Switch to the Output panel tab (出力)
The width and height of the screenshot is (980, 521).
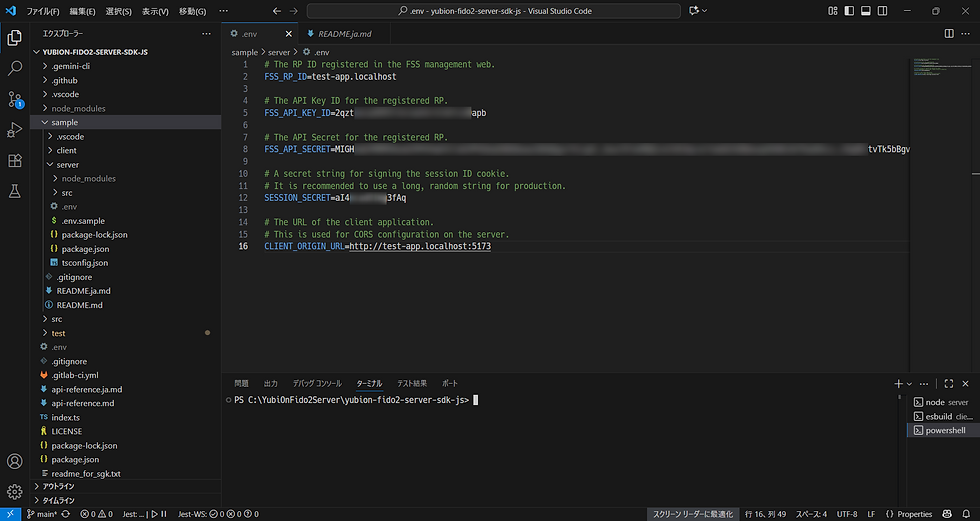271,384
